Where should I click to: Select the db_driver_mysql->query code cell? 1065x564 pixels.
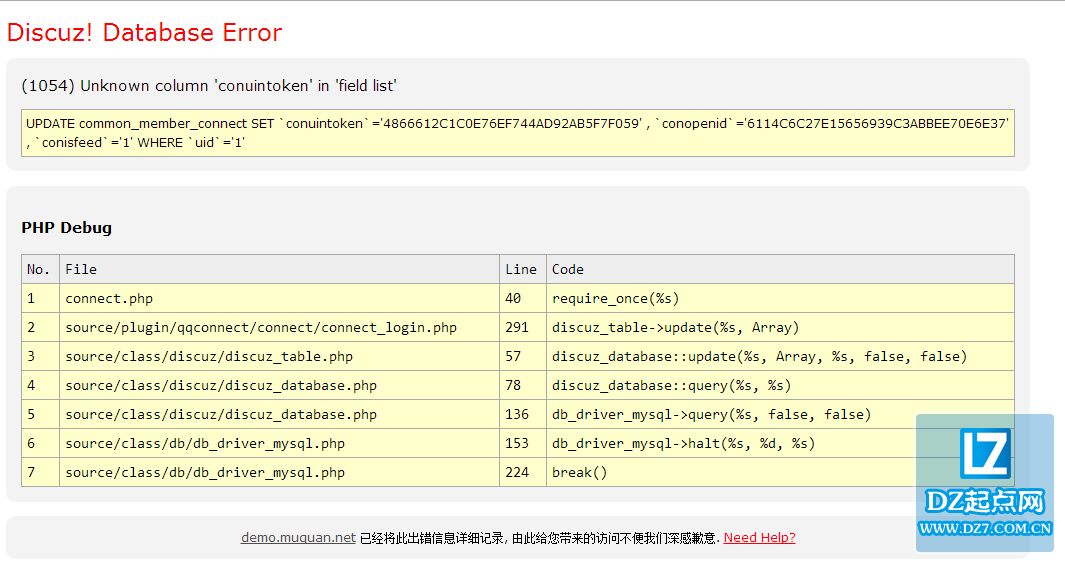[780, 415]
